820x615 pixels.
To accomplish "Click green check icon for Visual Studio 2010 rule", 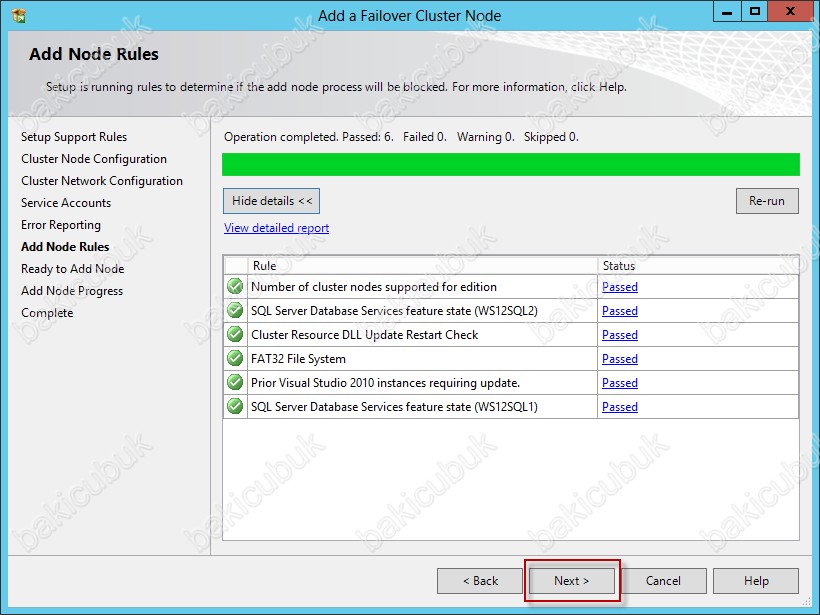I will pyautogui.click(x=235, y=383).
